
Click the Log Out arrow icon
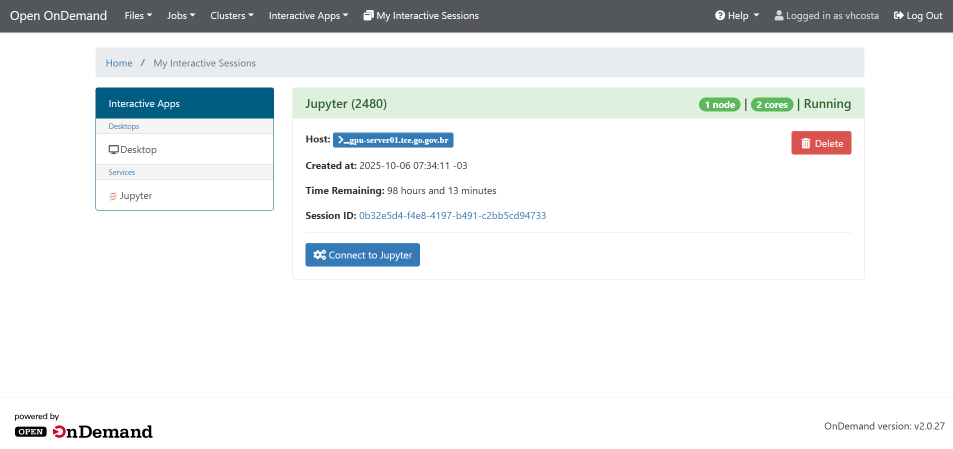click(x=898, y=16)
